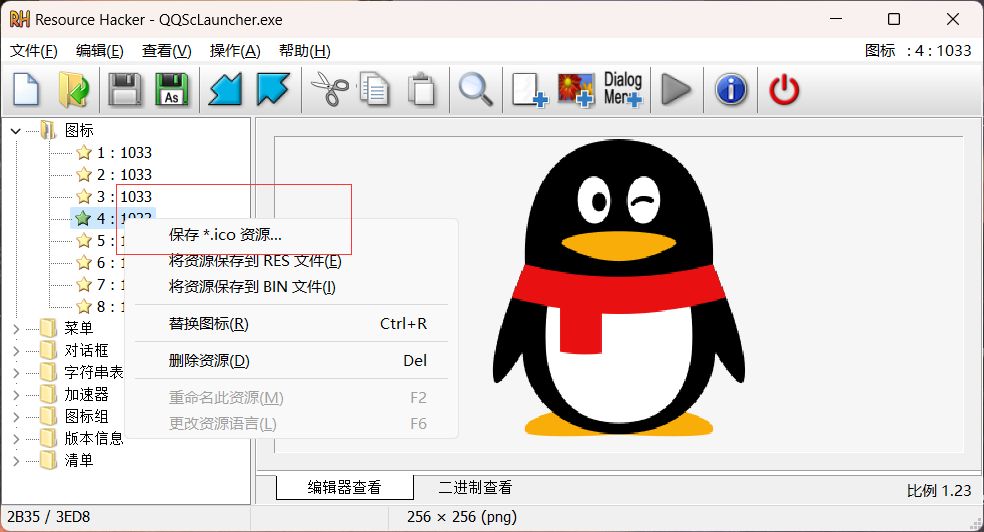Collapse the 图标 tree folder
This screenshot has height=532, width=984.
coord(16,130)
